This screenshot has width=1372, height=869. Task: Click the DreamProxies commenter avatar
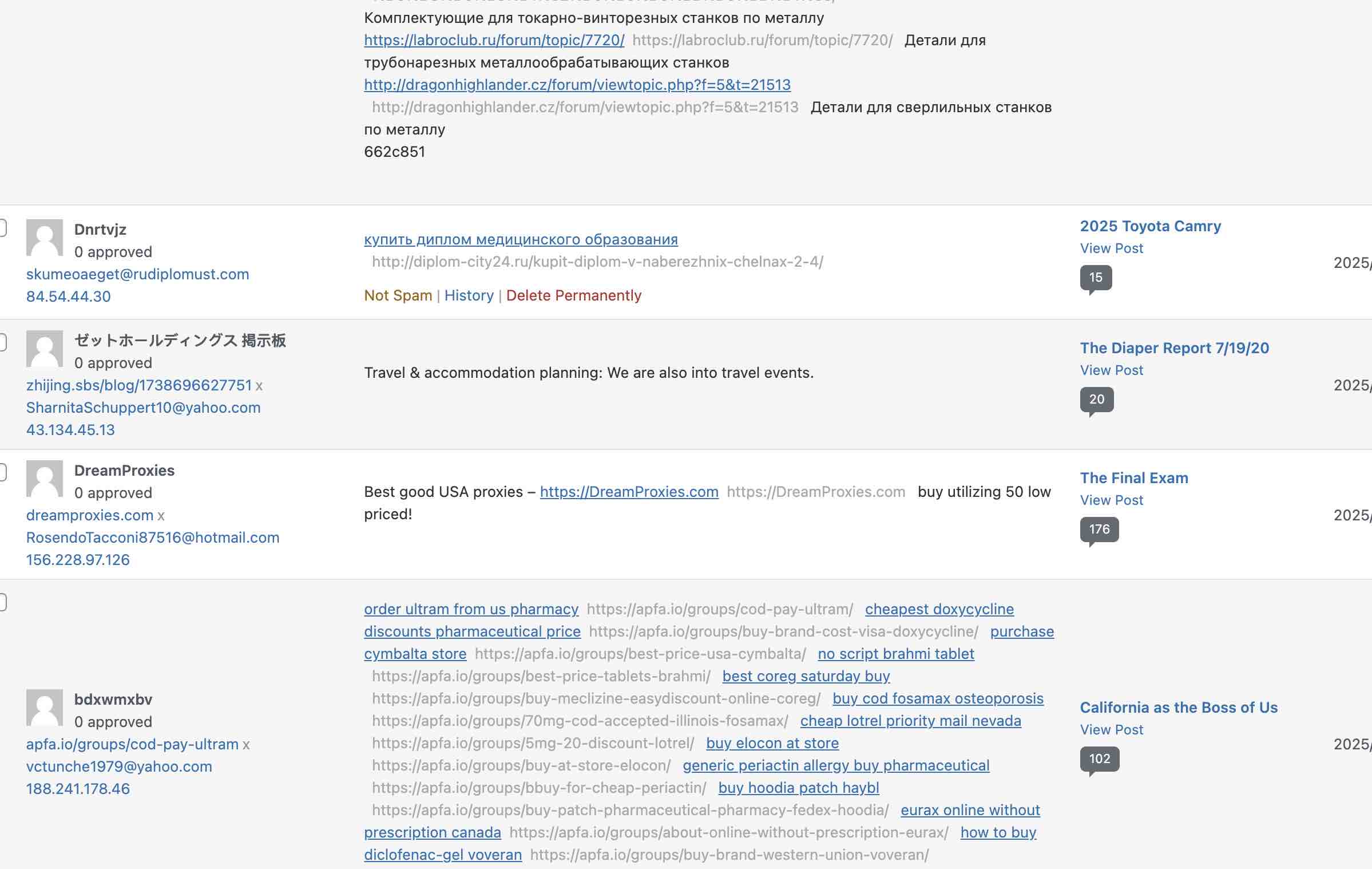pyautogui.click(x=45, y=479)
